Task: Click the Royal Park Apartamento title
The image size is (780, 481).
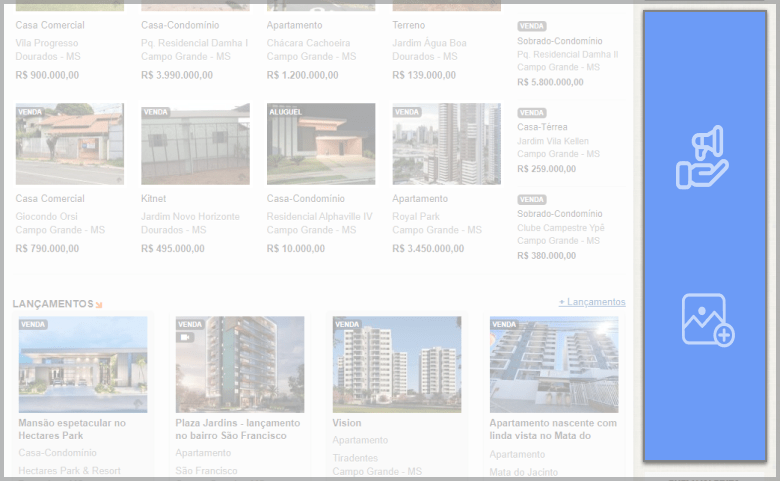Action: 420,198
